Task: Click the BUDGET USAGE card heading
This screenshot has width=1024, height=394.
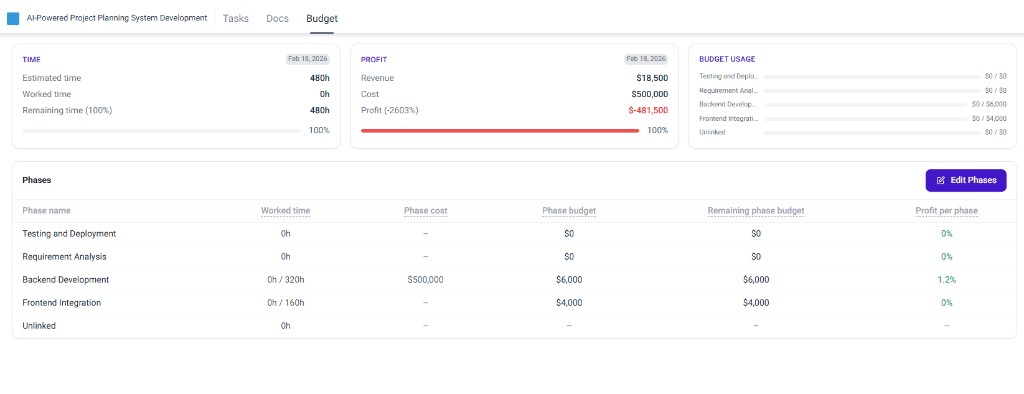Action: [727, 59]
